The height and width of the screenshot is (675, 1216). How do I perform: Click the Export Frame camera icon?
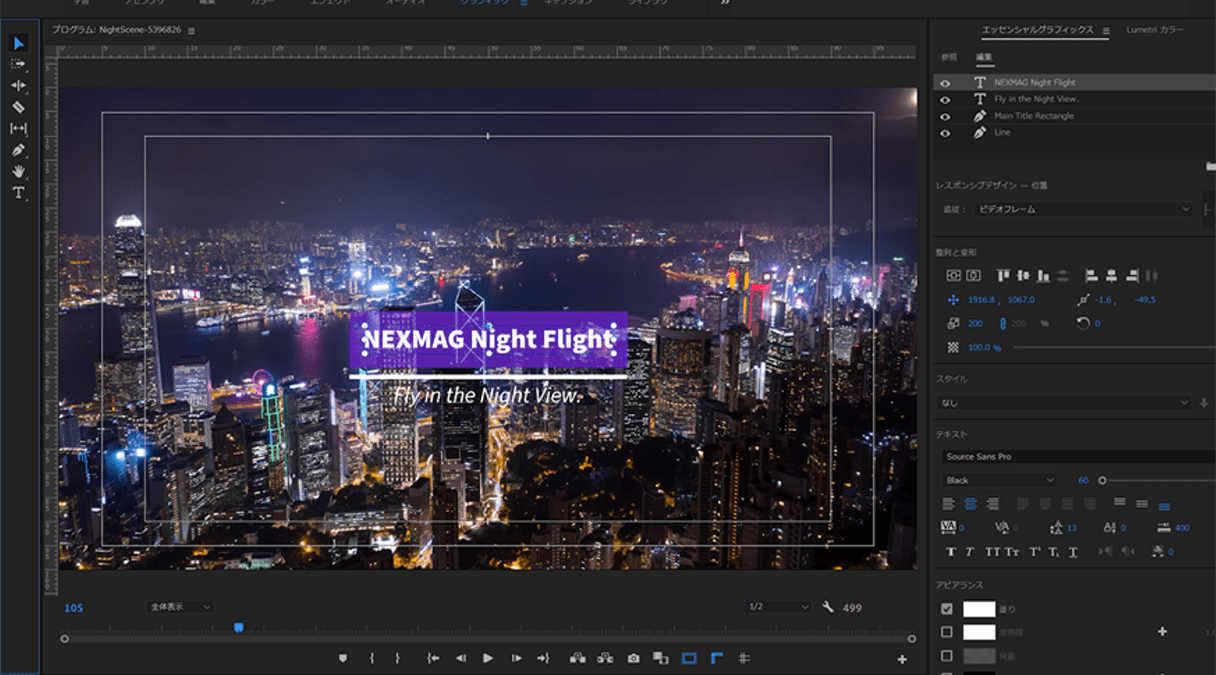(633, 658)
